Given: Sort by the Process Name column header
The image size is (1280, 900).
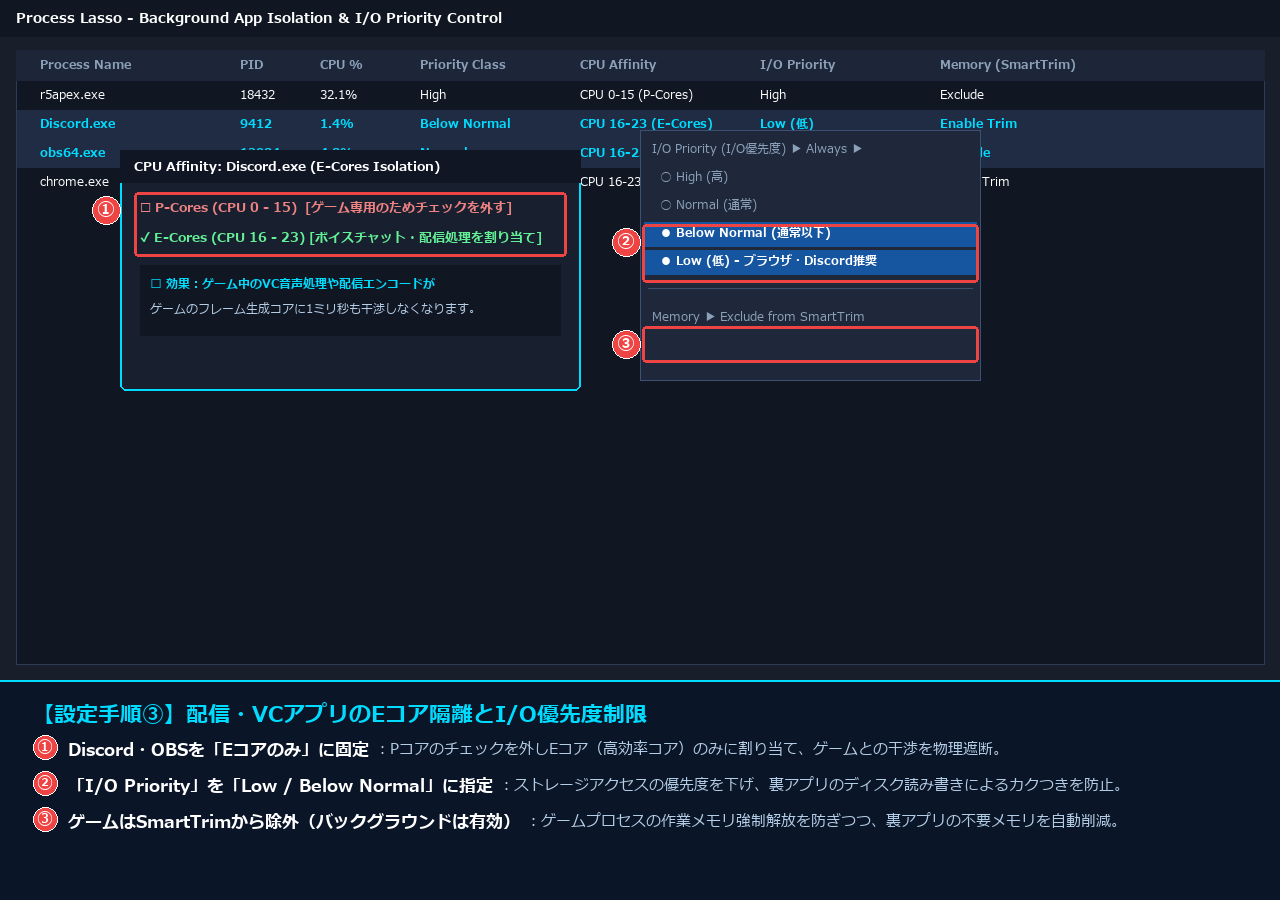Looking at the screenshot, I should [x=86, y=65].
